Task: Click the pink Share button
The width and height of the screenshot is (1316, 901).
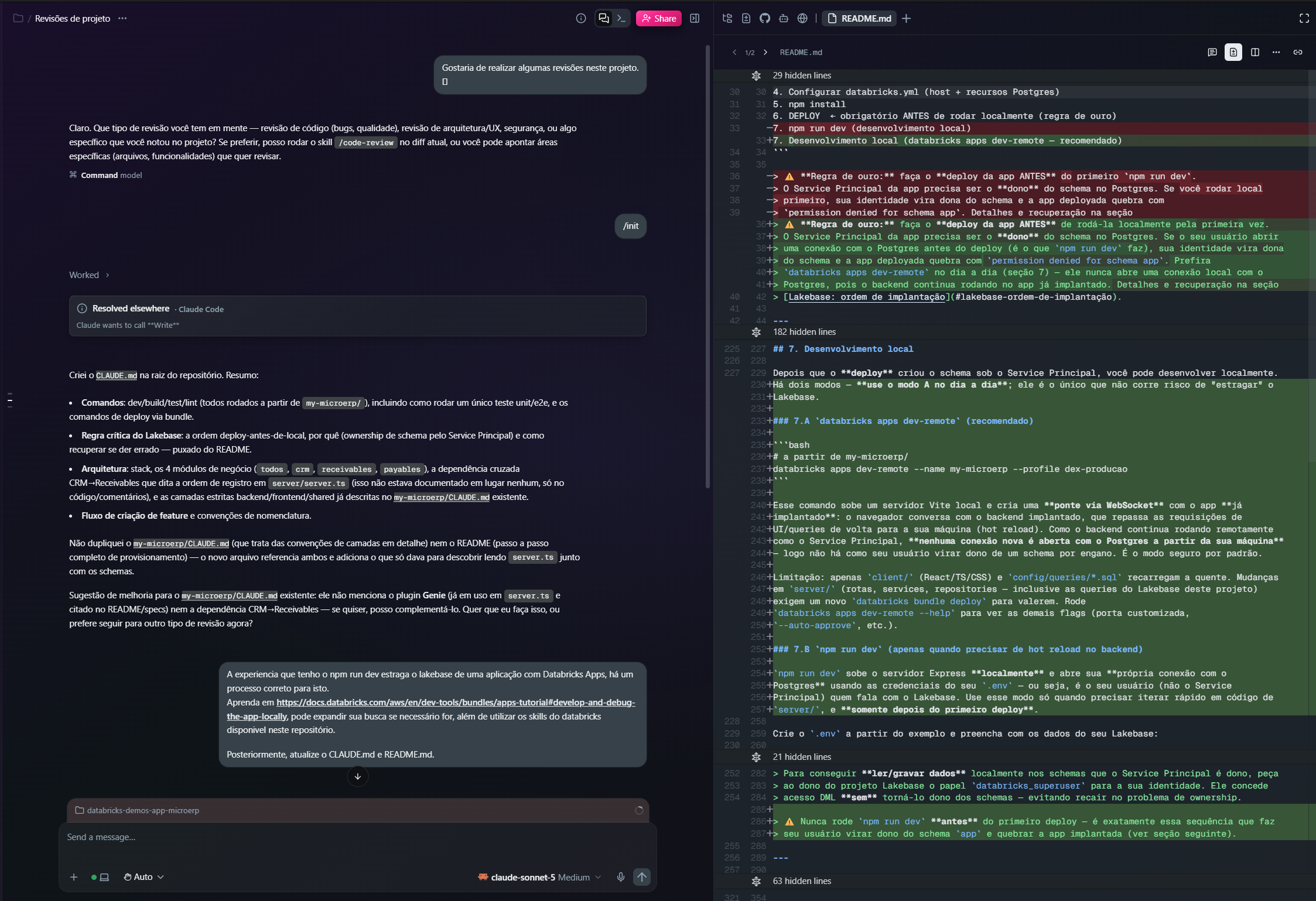Action: pos(658,18)
